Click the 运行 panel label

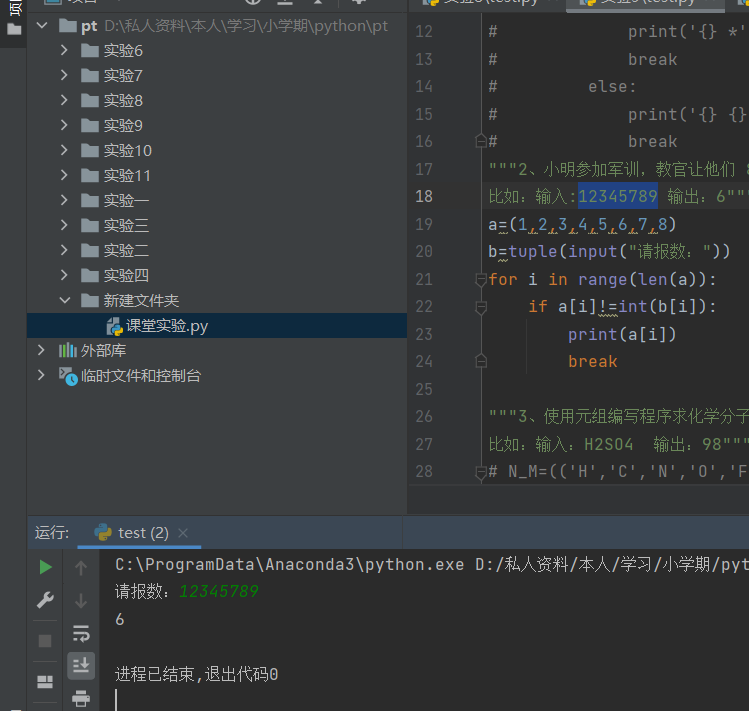point(52,533)
